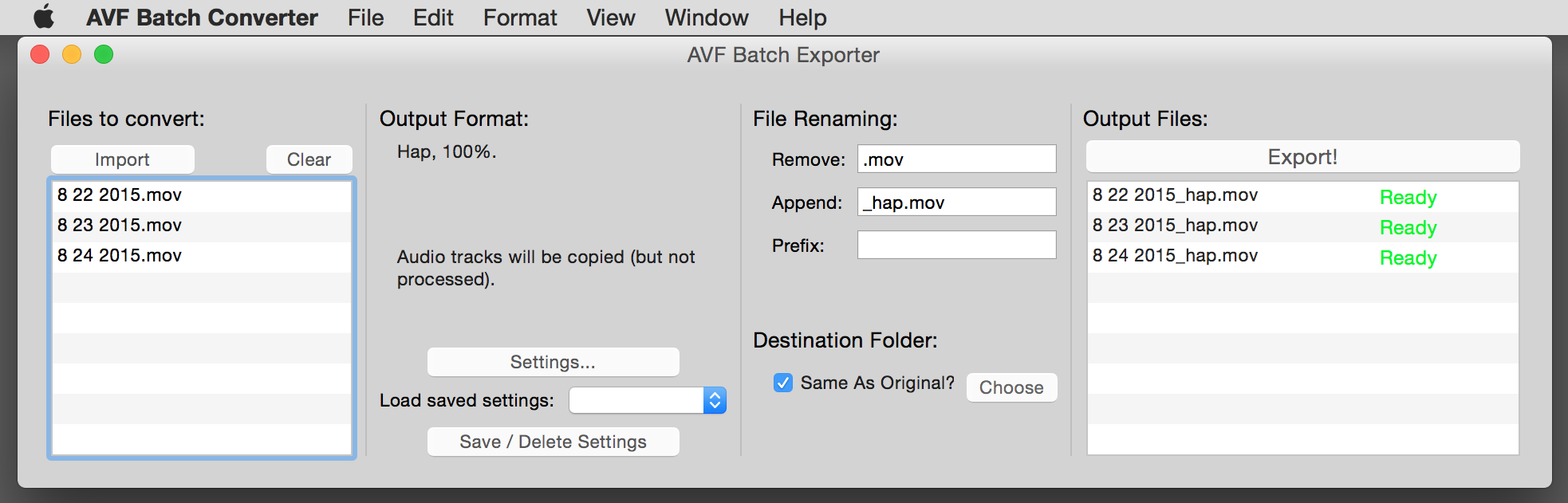Start conversion with Export! button
Viewport: 1568px width, 503px height.
1302,157
